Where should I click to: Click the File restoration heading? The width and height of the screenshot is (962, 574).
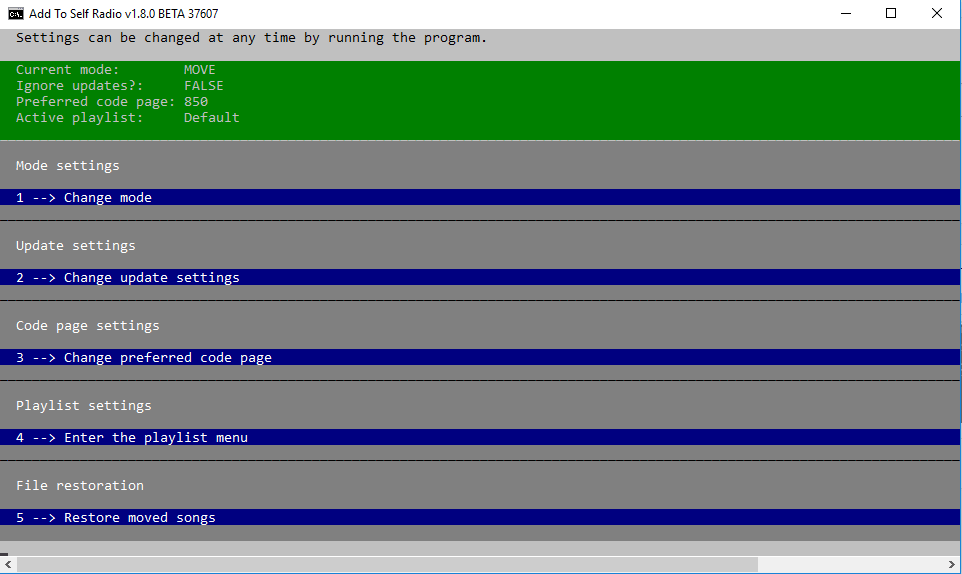pyautogui.click(x=80, y=486)
